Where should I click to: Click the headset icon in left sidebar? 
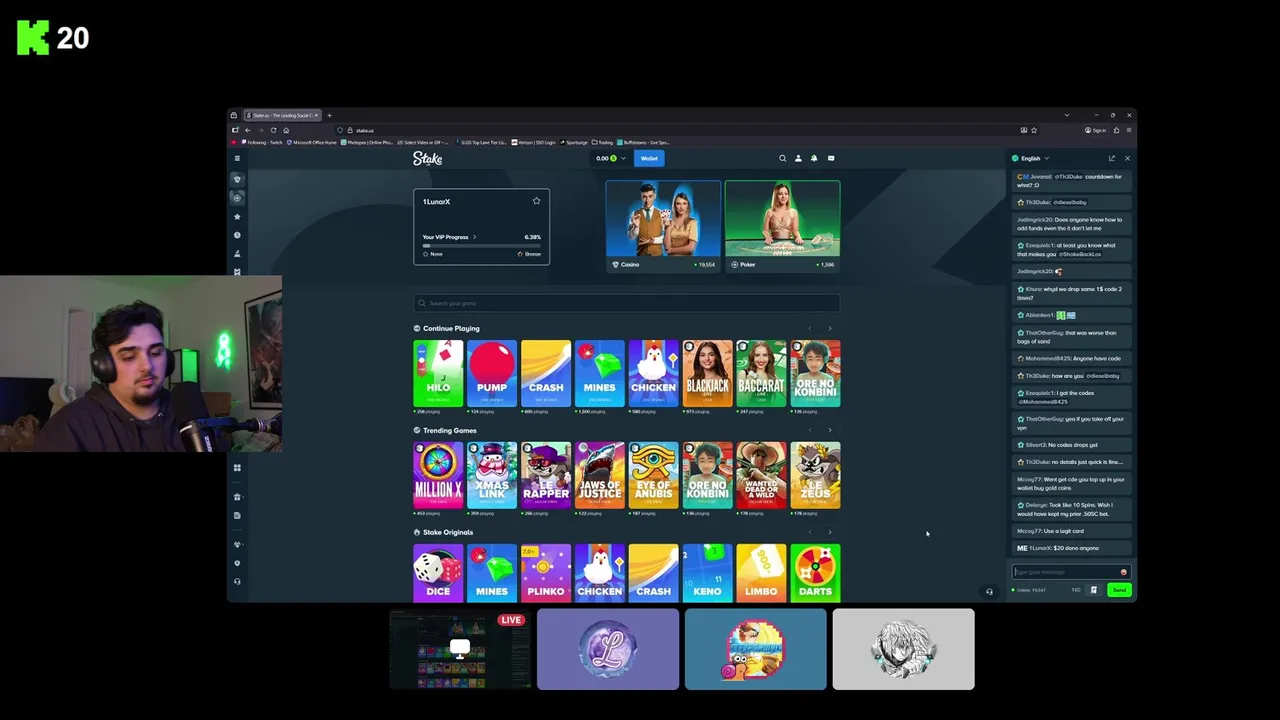click(237, 581)
